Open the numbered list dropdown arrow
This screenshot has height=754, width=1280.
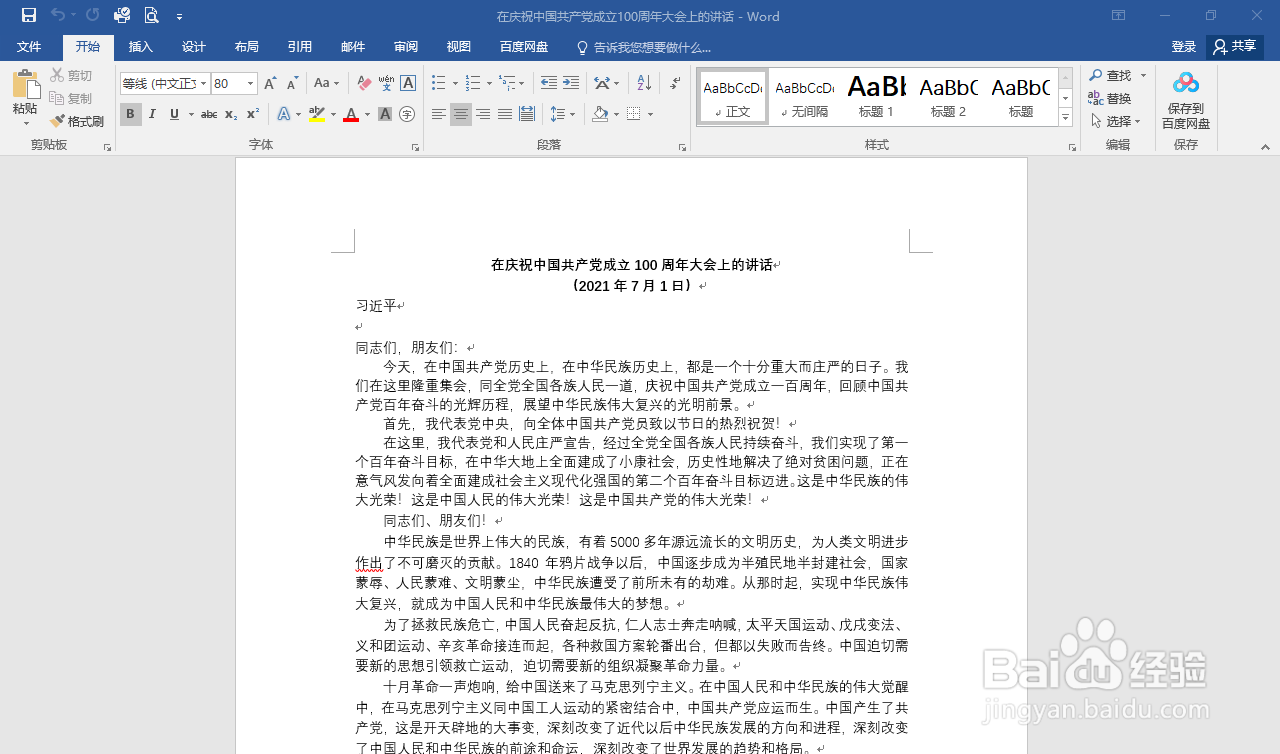pos(489,83)
